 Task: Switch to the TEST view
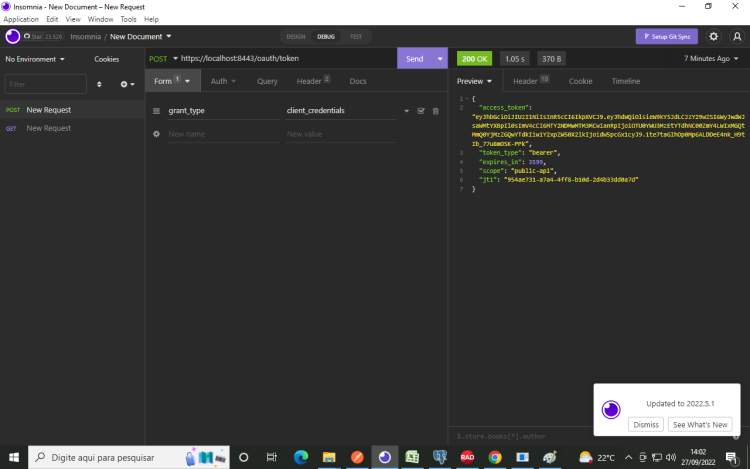356,36
